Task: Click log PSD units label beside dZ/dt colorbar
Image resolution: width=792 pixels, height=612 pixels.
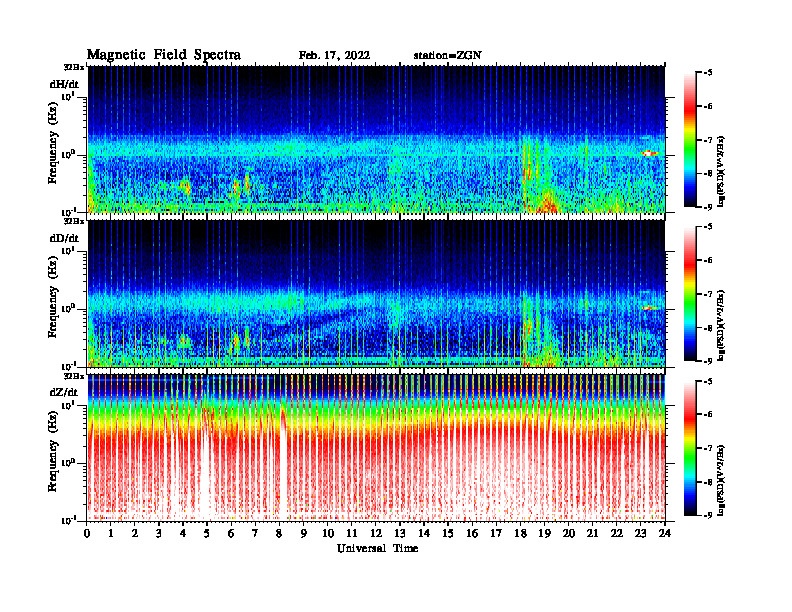Action: click(721, 480)
